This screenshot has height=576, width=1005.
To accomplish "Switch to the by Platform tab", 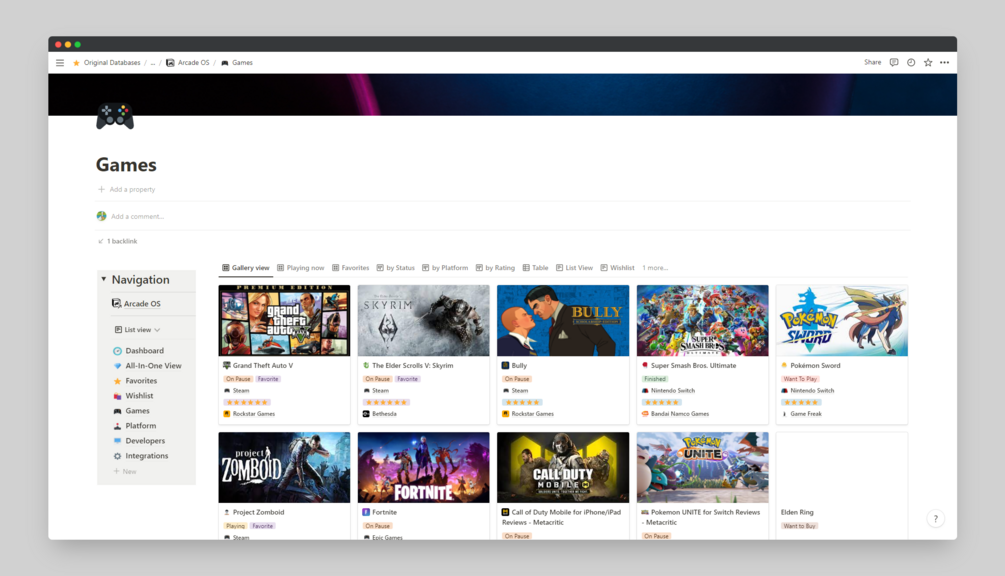I will 445,268.
